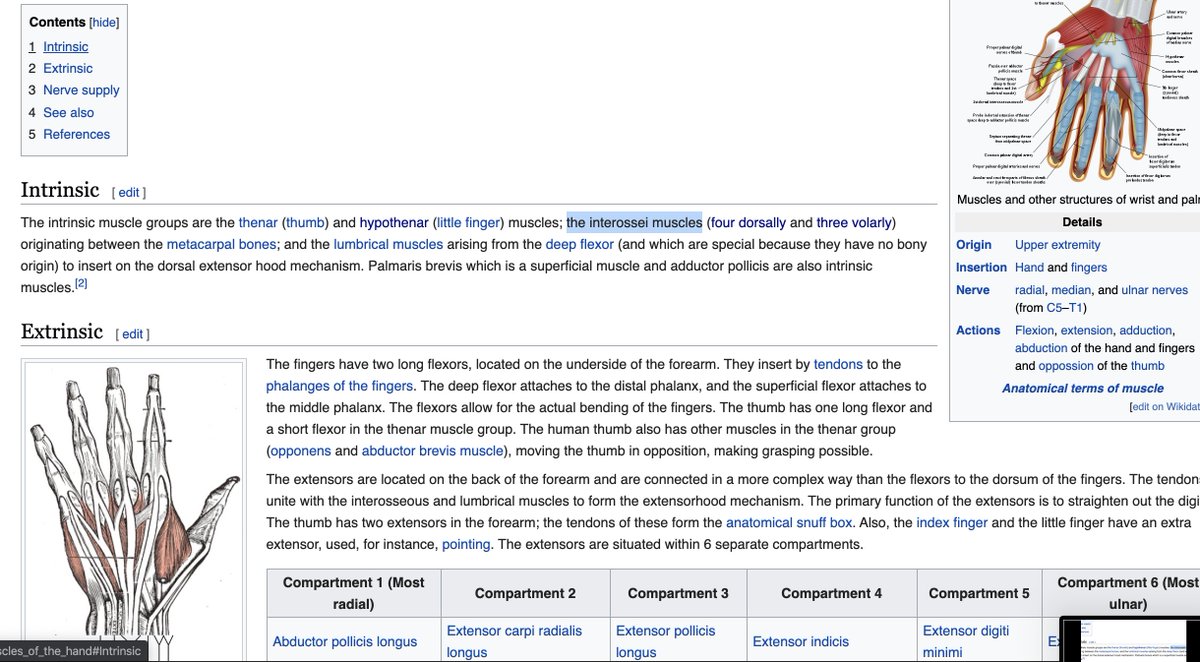Open the C5 link in infobox

[x=1055, y=307]
